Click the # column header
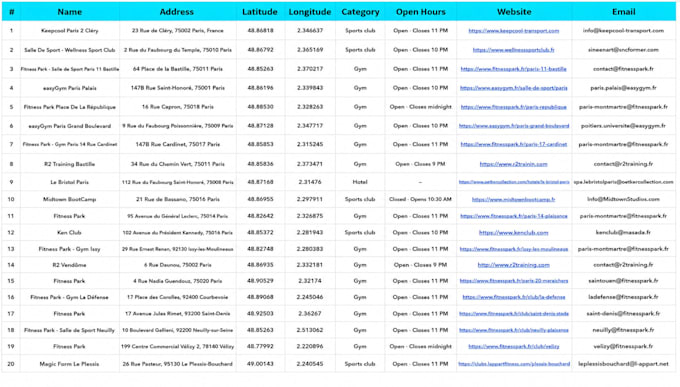This screenshot has height=387, width=680. [x=11, y=12]
